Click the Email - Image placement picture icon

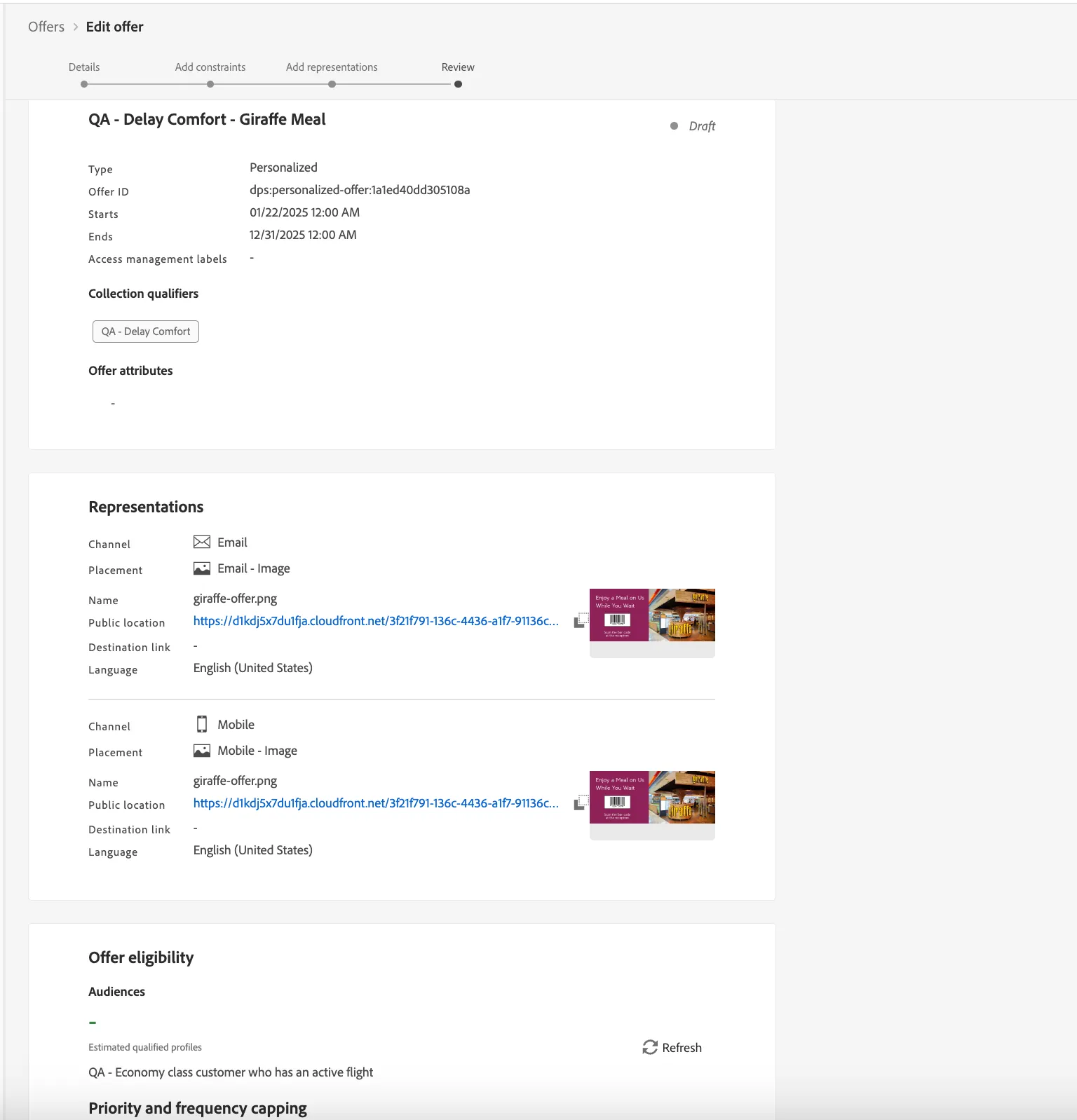[x=202, y=568]
